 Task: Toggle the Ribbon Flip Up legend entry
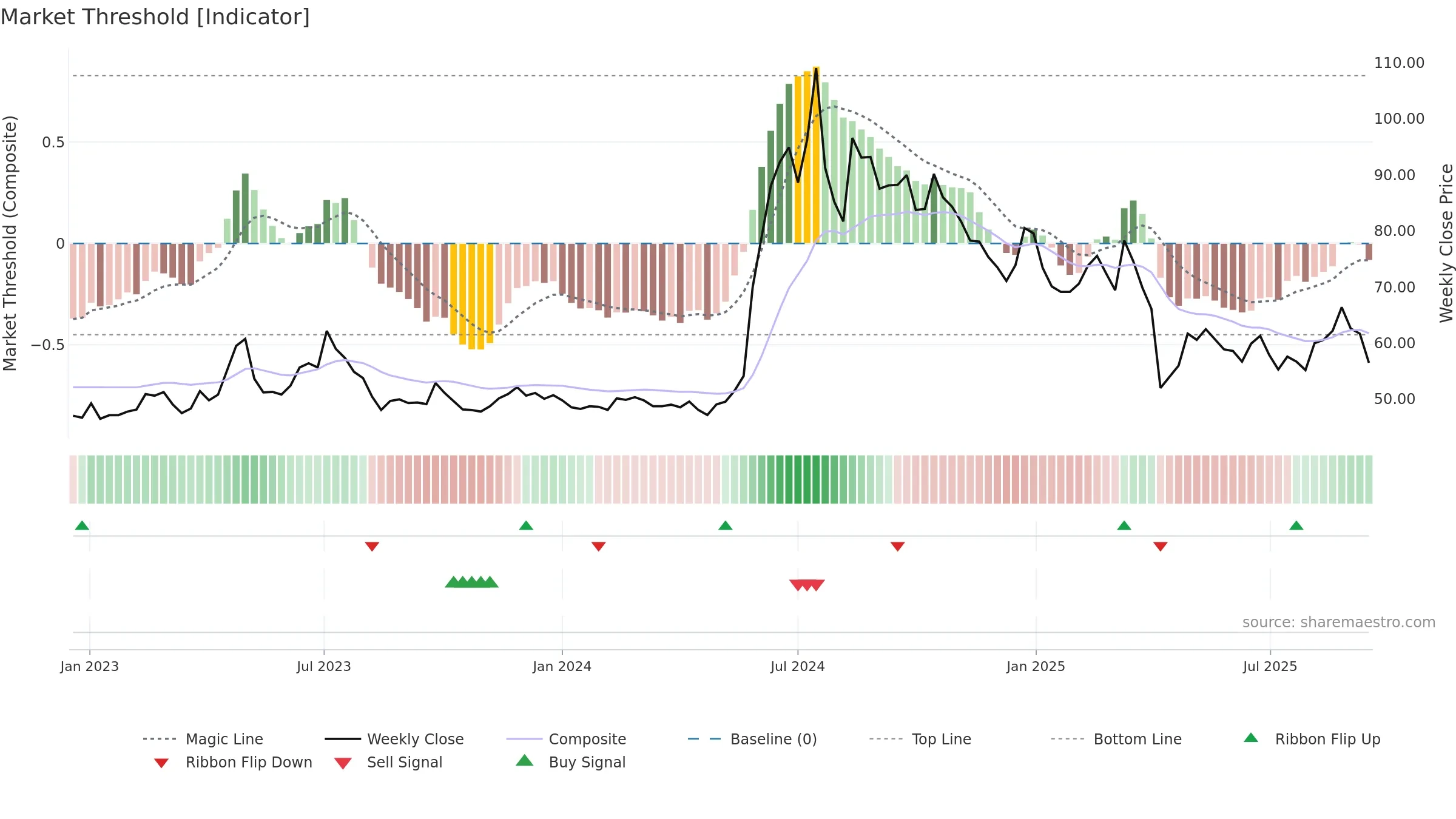pyautogui.click(x=1312, y=739)
